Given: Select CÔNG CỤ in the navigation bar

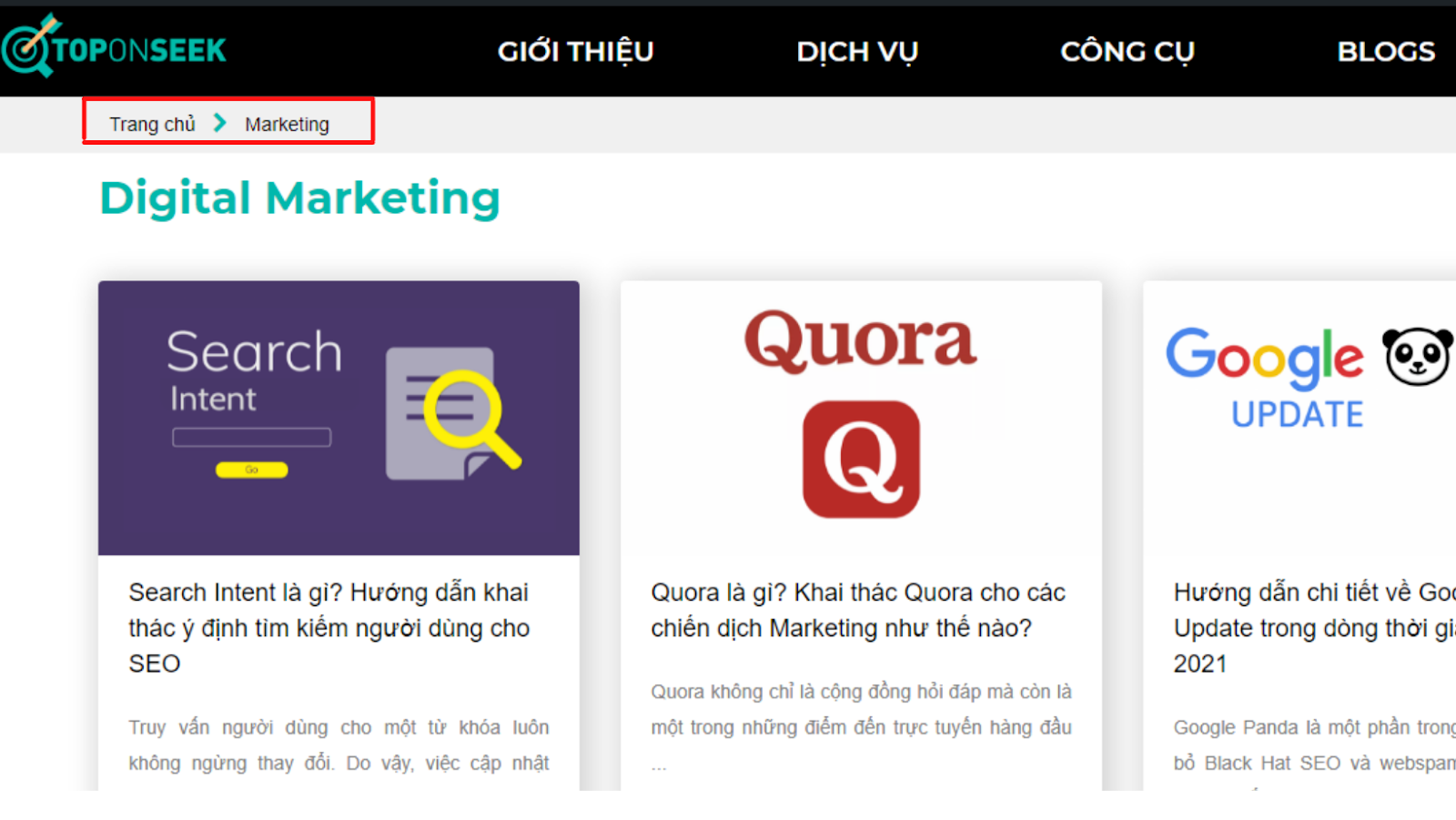Looking at the screenshot, I should [1127, 52].
